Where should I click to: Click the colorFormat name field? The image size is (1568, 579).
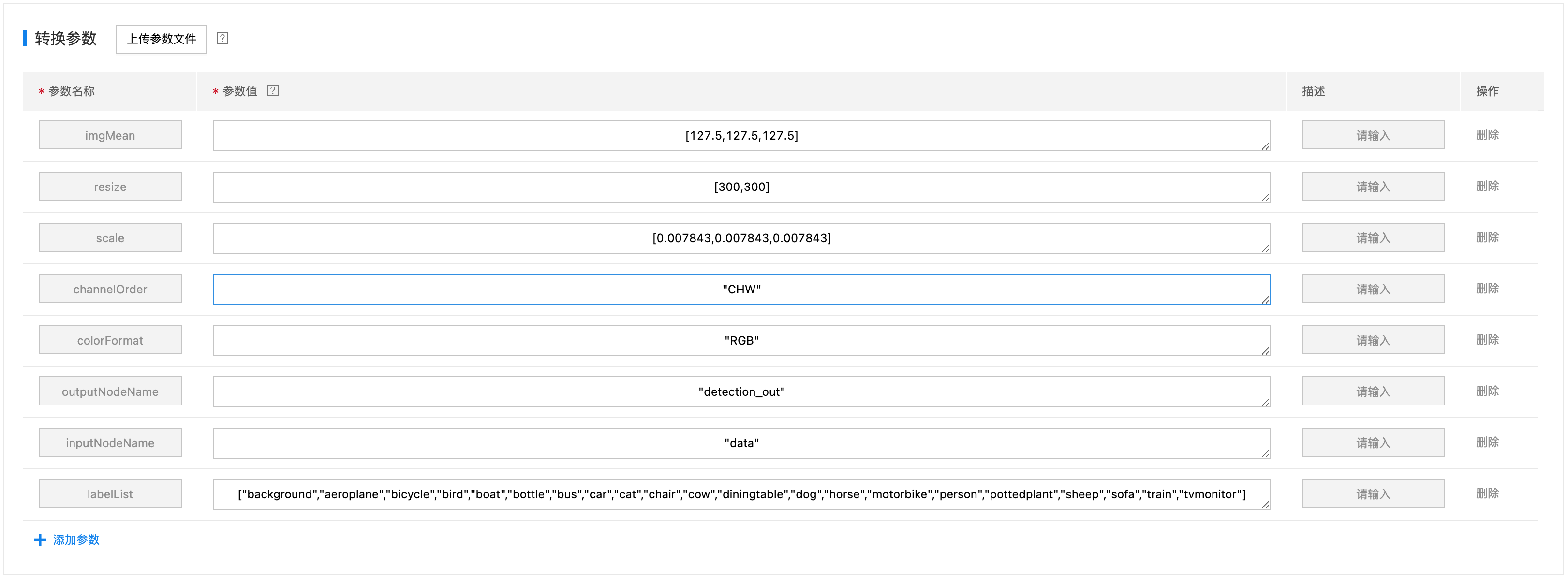(110, 340)
